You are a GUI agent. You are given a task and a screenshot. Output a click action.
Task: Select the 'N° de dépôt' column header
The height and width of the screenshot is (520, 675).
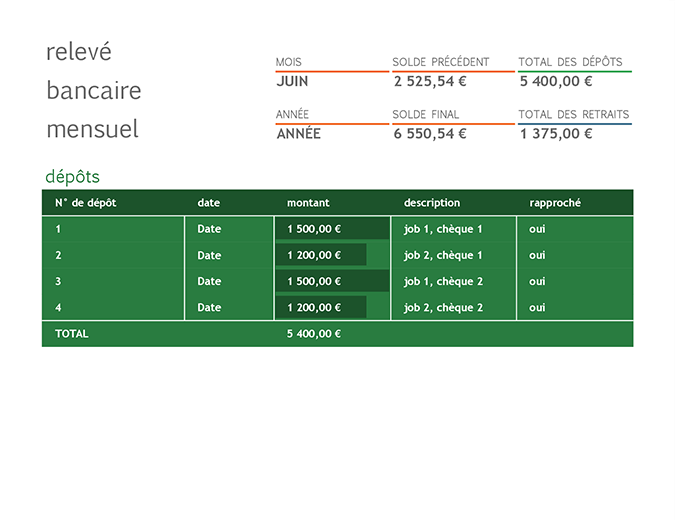tap(86, 203)
